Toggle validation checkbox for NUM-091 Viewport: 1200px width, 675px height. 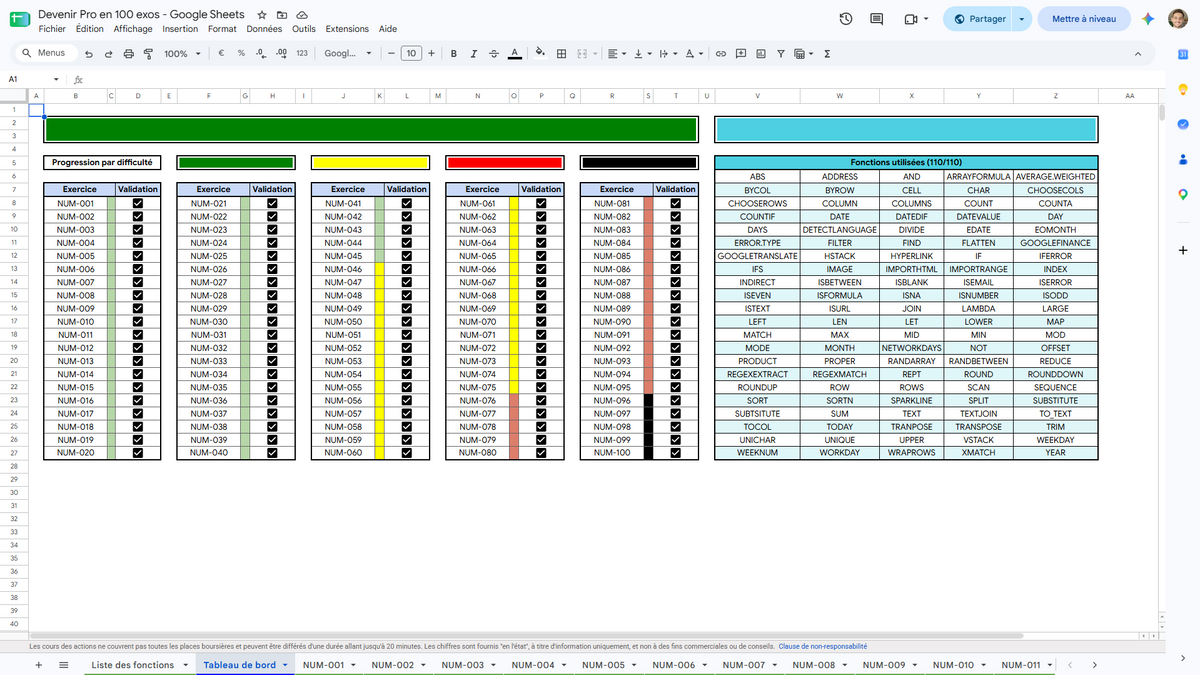coord(676,335)
